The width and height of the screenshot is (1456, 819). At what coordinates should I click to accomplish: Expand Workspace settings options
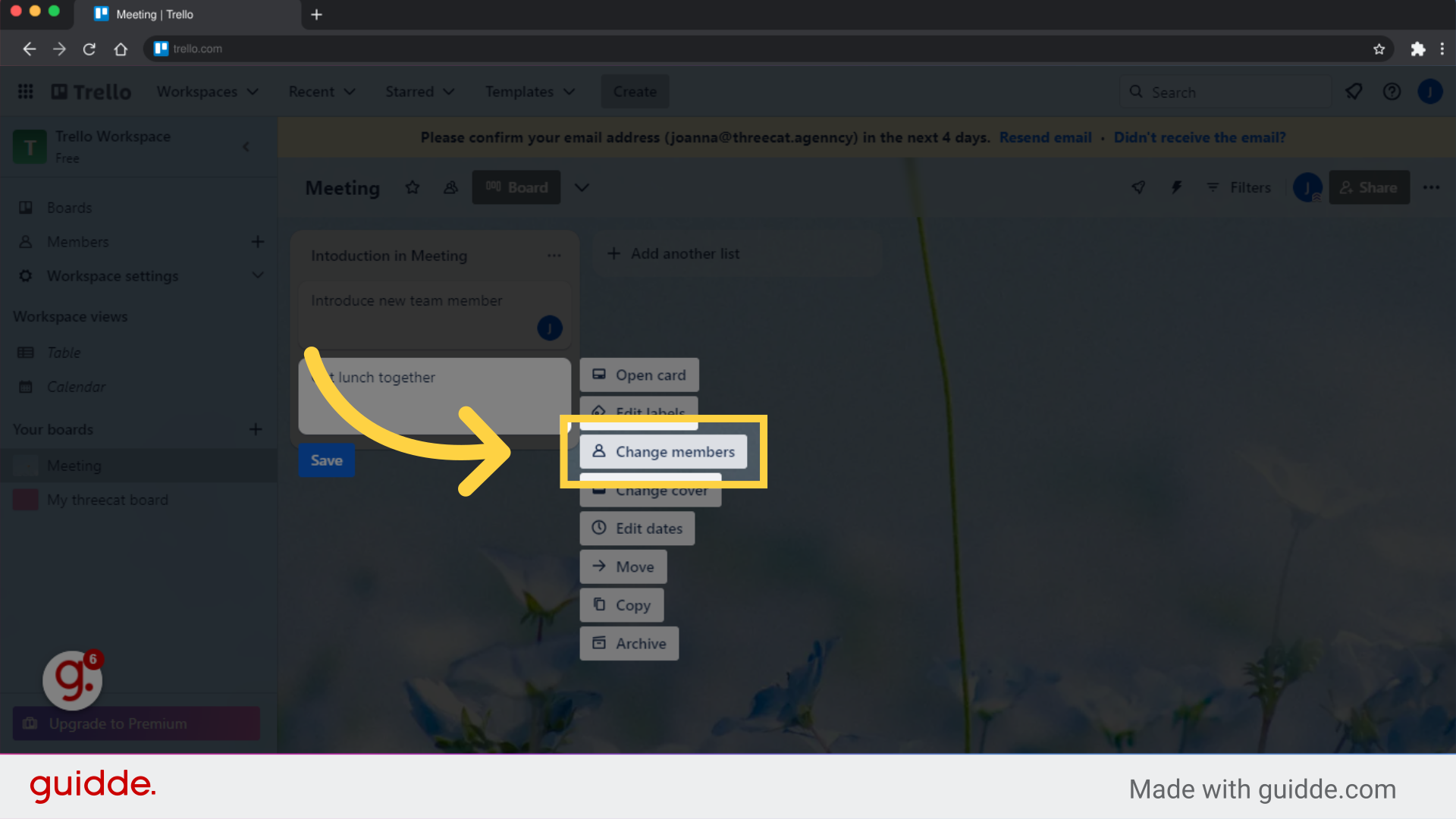pos(258,275)
